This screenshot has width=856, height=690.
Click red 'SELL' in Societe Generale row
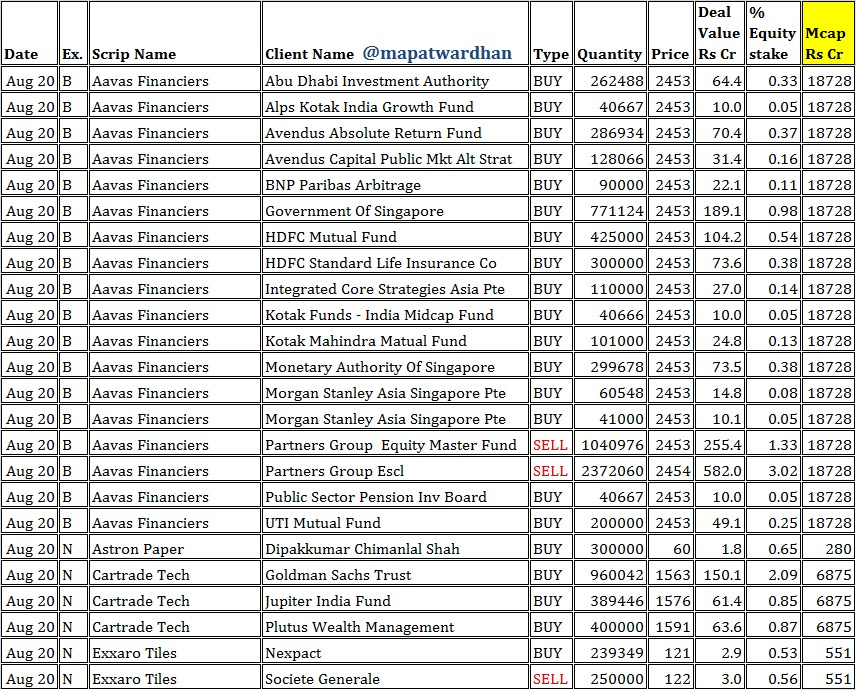[x=550, y=679]
